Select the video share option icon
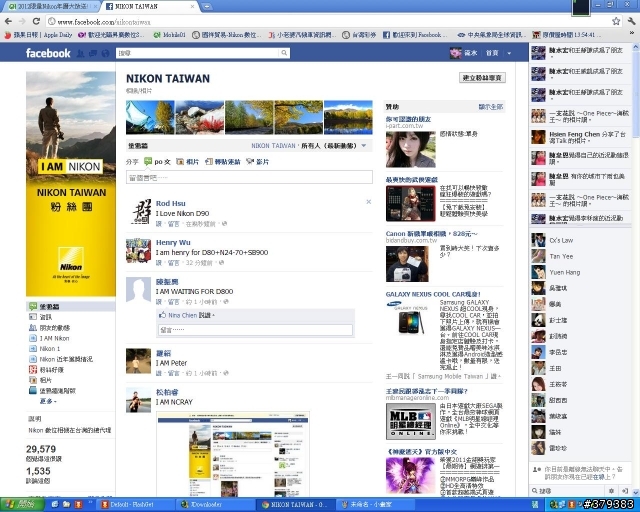Image resolution: width=640 pixels, height=512 pixels. click(x=250, y=162)
